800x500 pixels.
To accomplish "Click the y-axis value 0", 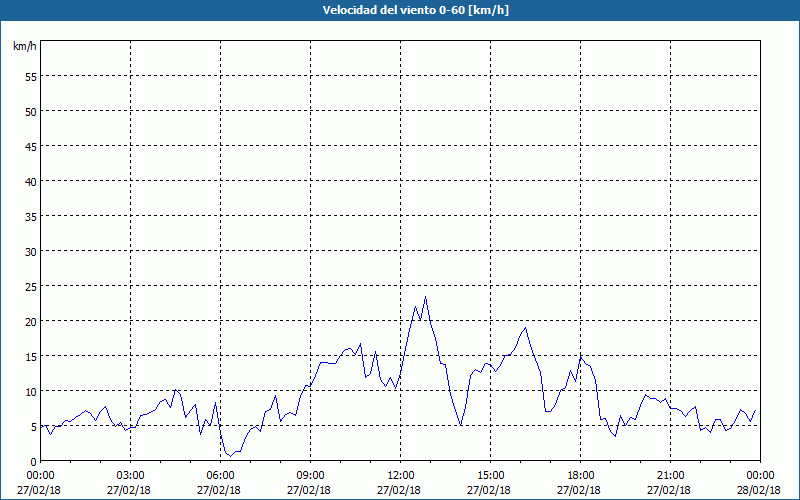I will pyautogui.click(x=34, y=461).
